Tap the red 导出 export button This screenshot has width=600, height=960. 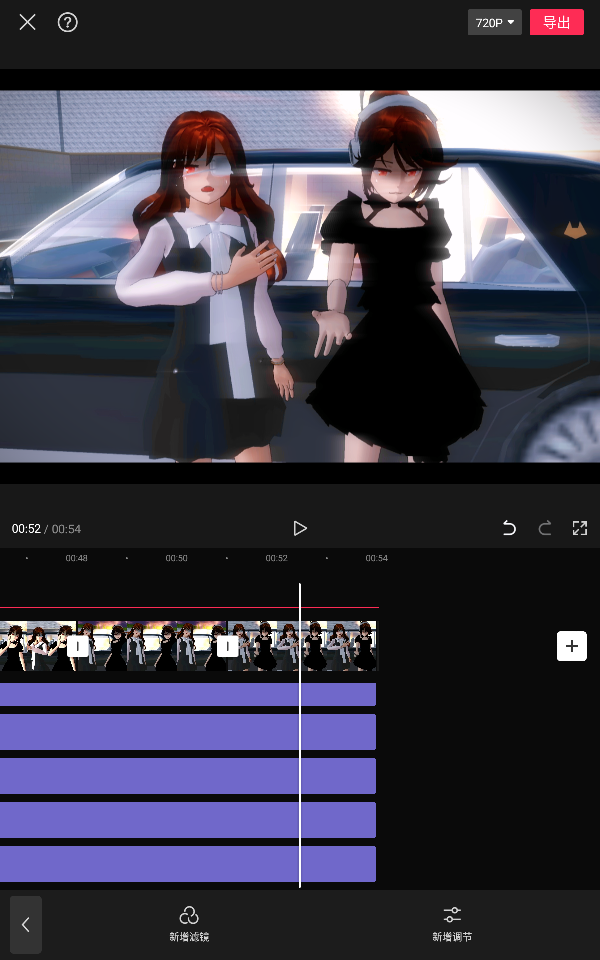point(557,23)
